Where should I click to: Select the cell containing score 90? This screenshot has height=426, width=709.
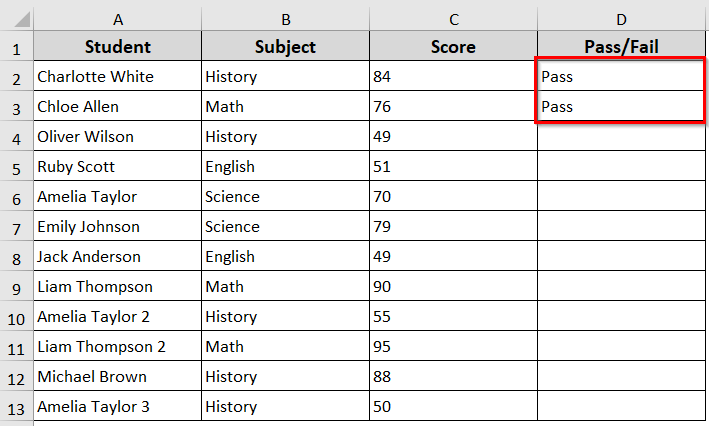click(453, 287)
